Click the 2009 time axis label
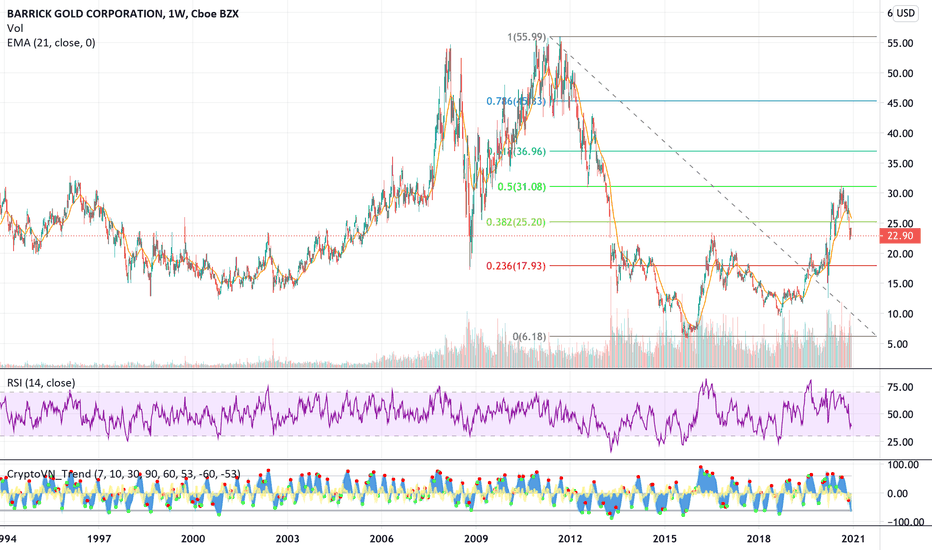This screenshot has height=550, width=932. tap(476, 539)
